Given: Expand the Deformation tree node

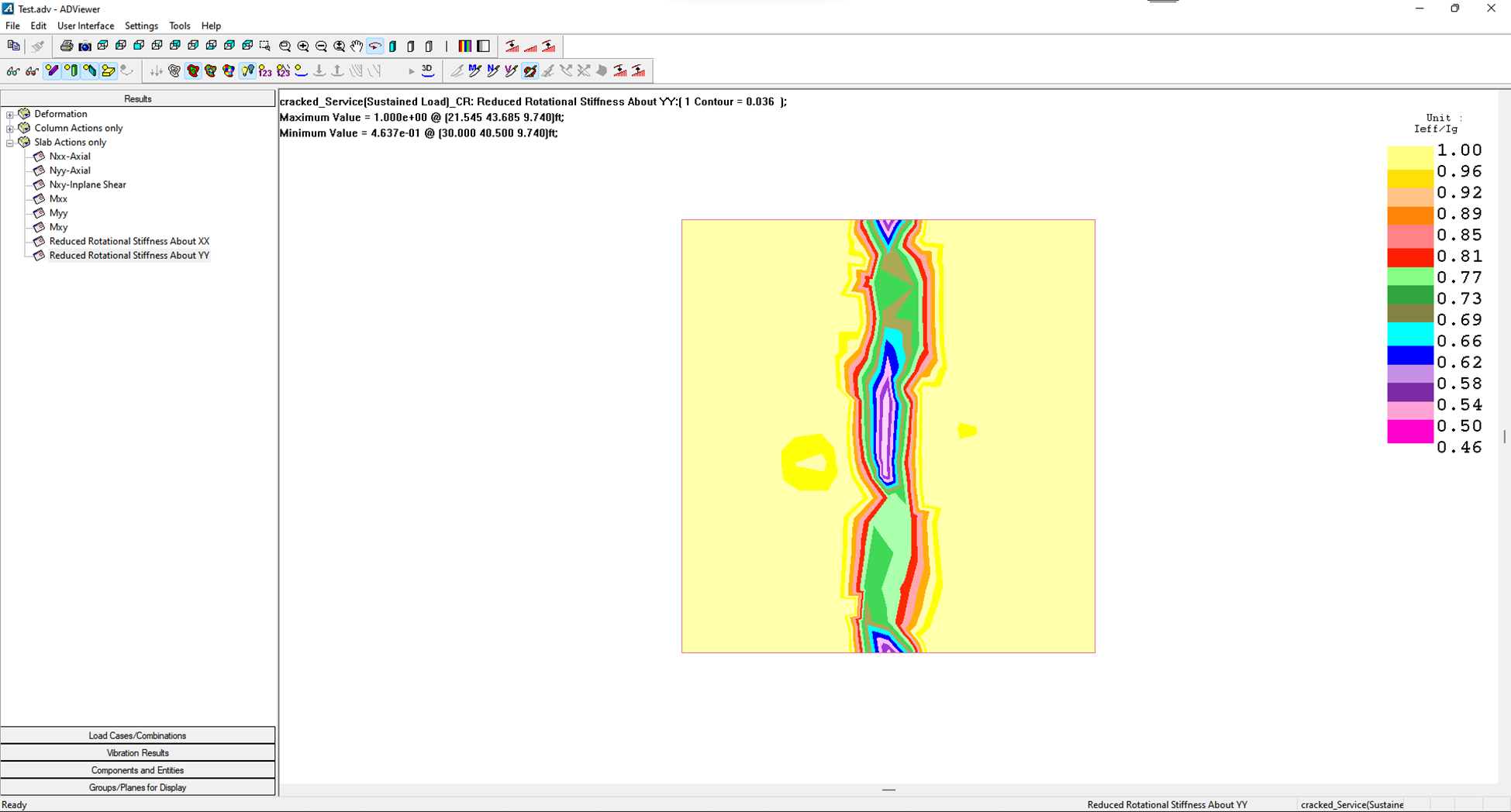Looking at the screenshot, I should pyautogui.click(x=10, y=115).
